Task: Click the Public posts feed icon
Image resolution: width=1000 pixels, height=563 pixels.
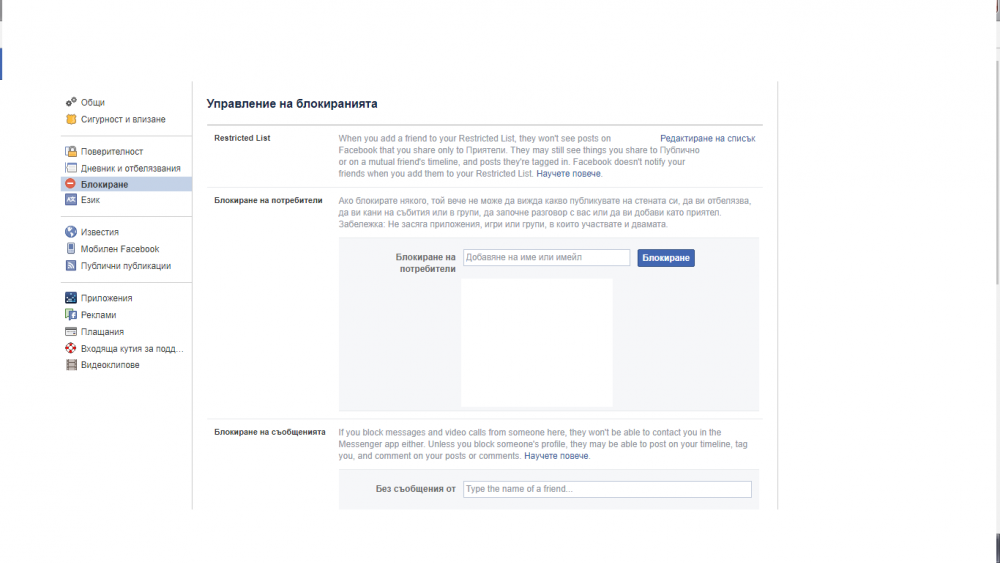Action: coord(71,265)
